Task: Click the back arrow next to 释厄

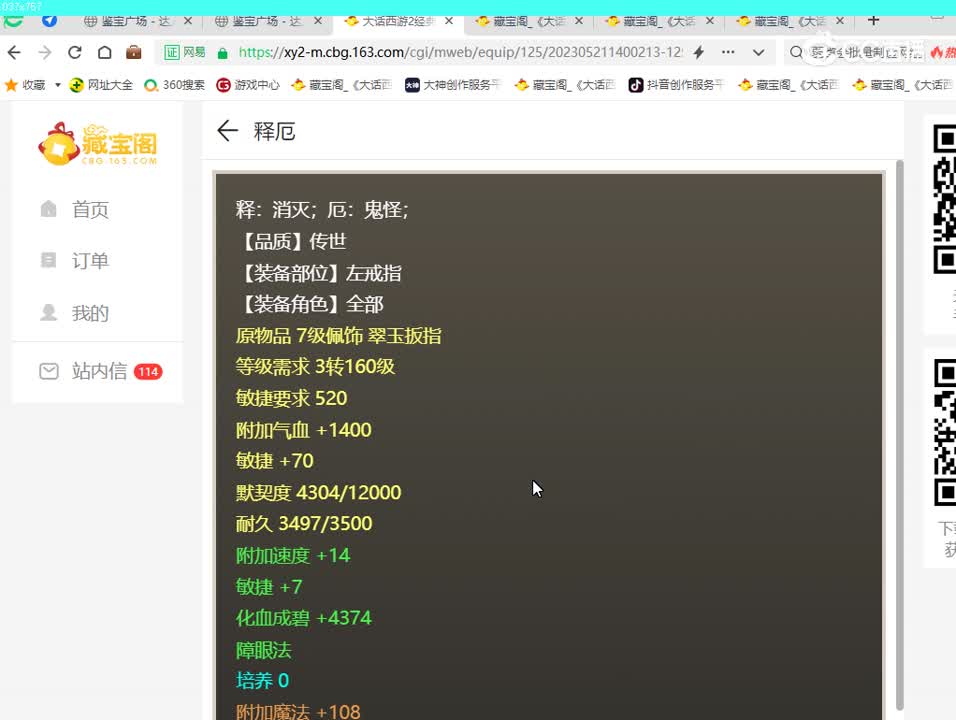Action: click(228, 130)
